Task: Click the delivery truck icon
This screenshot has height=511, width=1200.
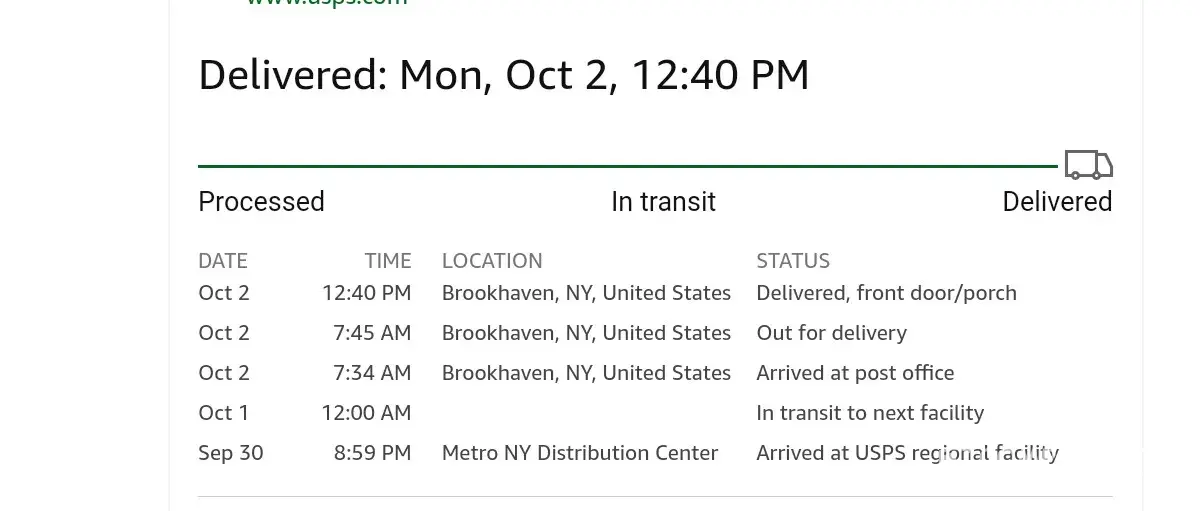Action: point(1088,165)
